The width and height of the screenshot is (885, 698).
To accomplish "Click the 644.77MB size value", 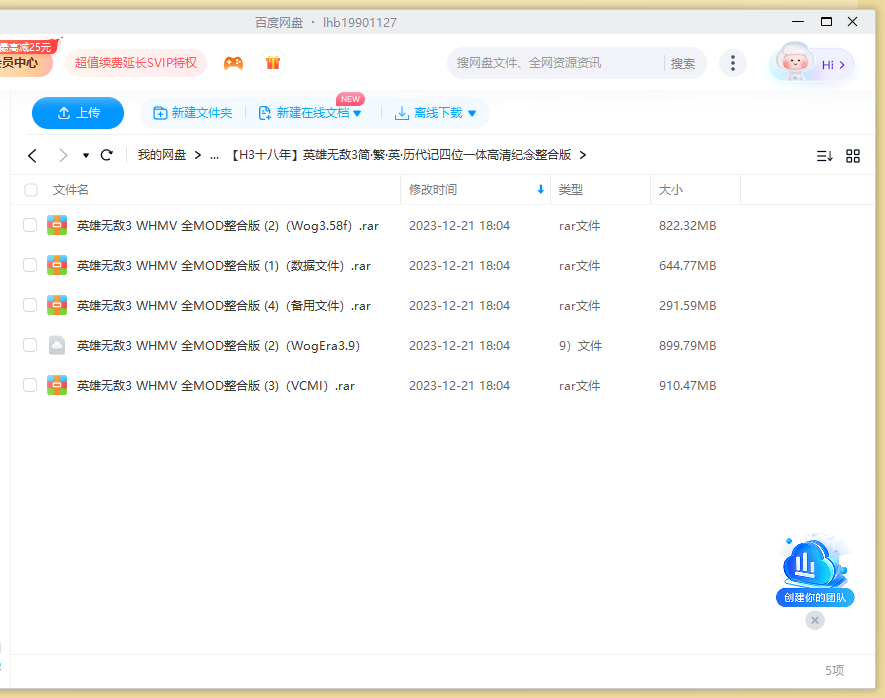I will (x=687, y=266).
